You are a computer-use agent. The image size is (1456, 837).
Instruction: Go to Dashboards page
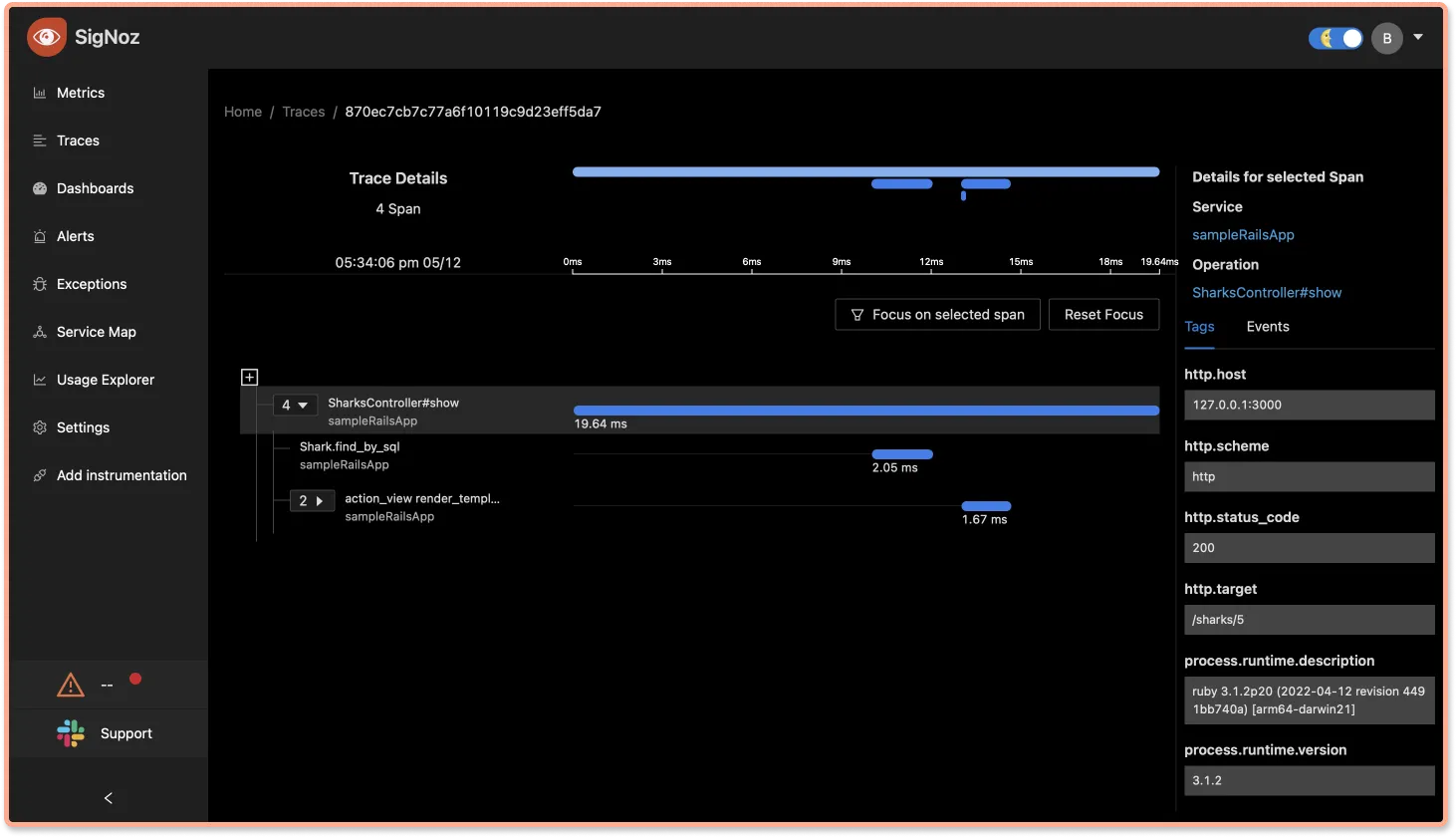point(95,188)
